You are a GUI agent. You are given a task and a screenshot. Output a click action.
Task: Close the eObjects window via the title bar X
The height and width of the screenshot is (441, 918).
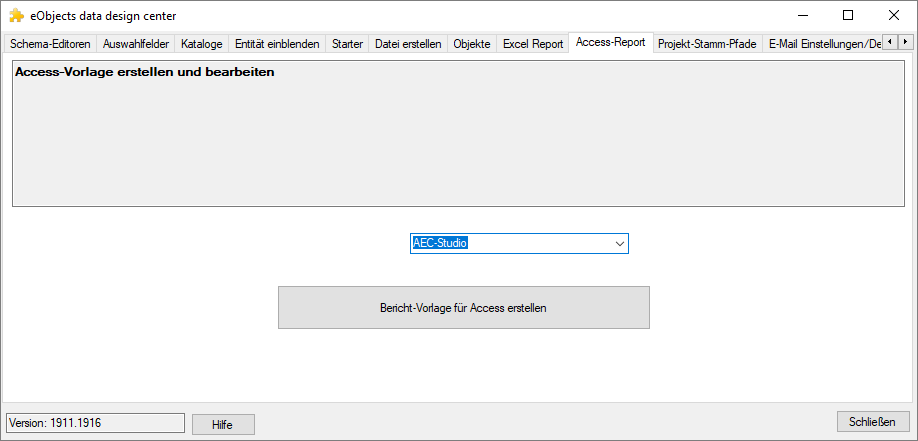click(x=893, y=16)
